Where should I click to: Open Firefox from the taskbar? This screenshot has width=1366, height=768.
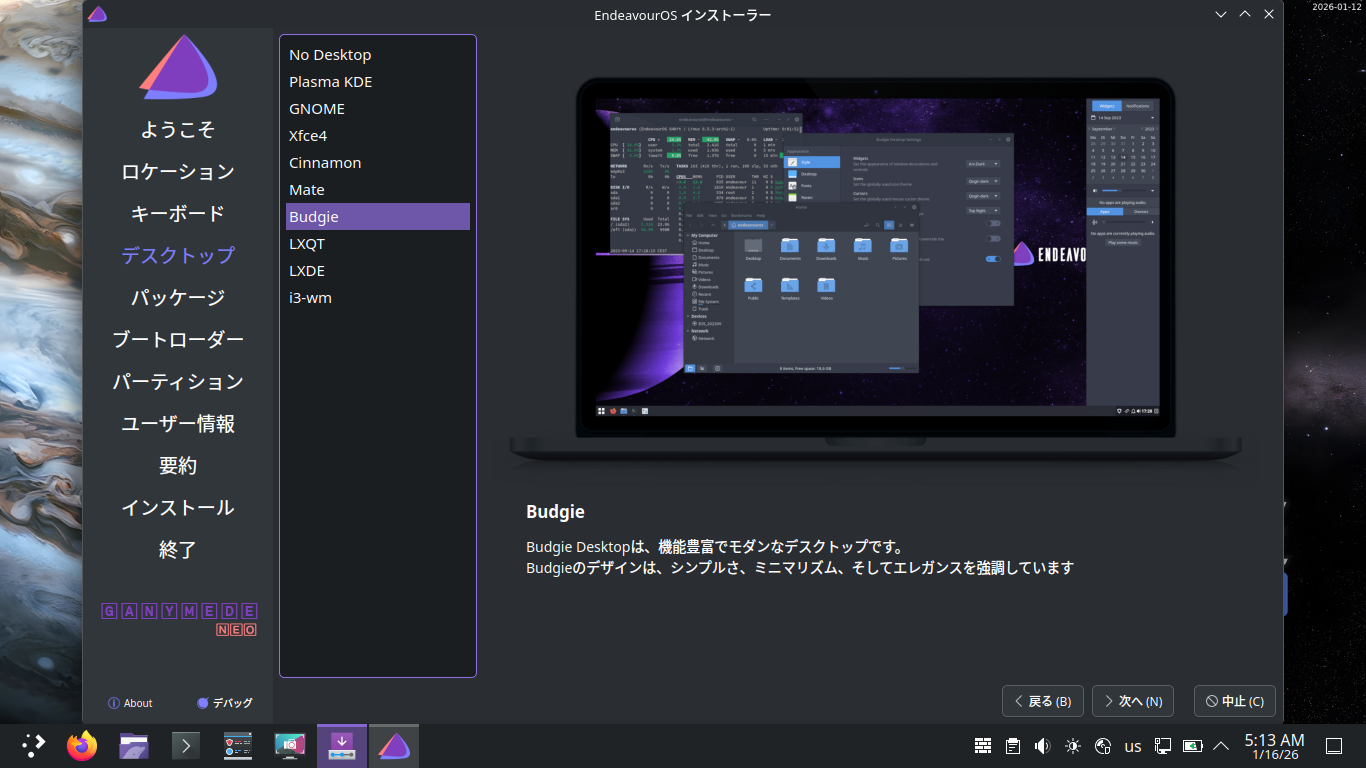[82, 746]
